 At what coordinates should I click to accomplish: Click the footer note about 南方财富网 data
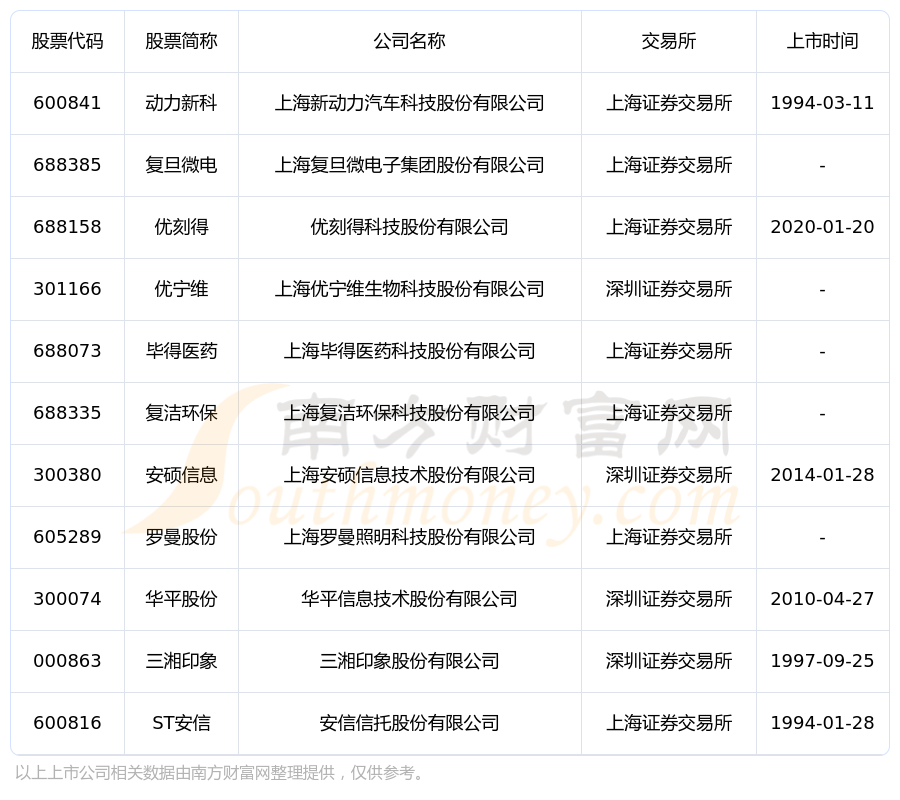click(x=221, y=772)
